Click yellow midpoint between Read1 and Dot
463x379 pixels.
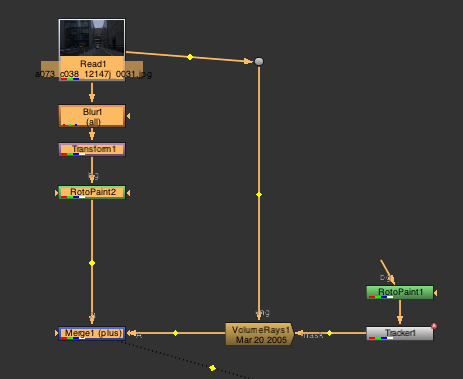point(190,57)
